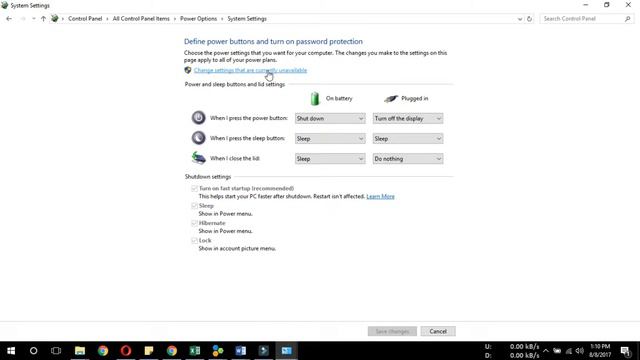
Task: Click the shield icon beside change settings
Action: pos(188,70)
